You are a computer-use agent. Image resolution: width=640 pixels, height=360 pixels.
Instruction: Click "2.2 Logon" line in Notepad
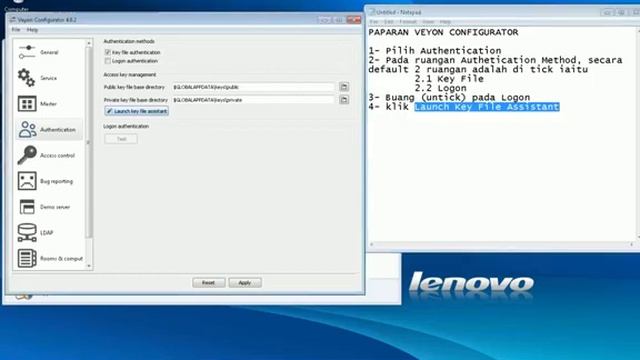(x=440, y=88)
